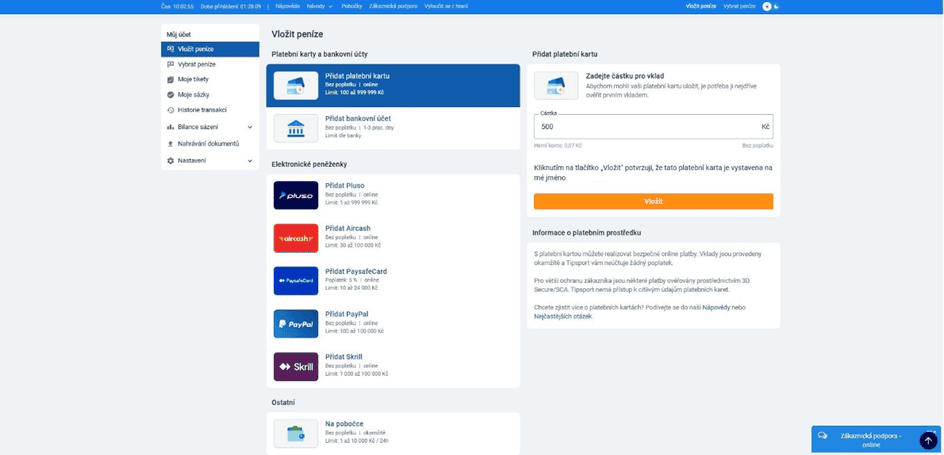Click the Herní konto balance text
This screenshot has width=944, height=455.
point(557,146)
